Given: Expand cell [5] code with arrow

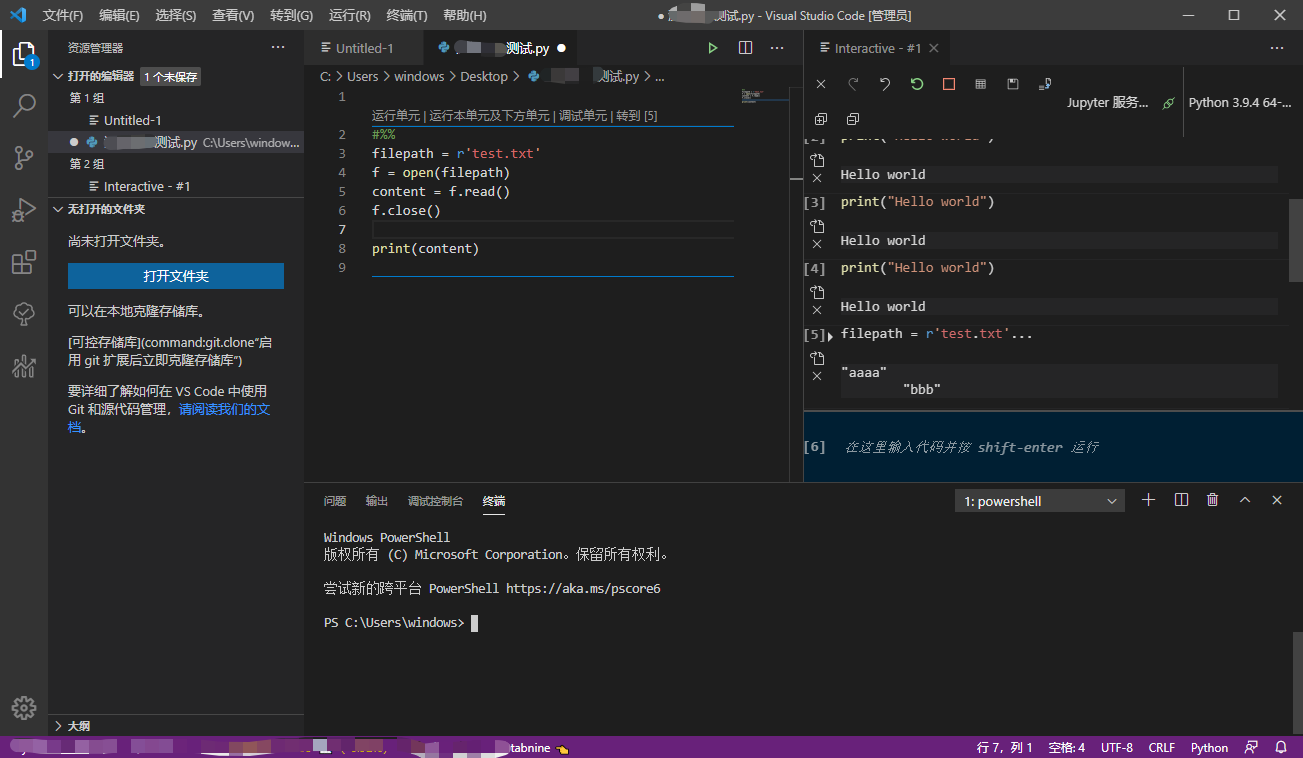Looking at the screenshot, I should (x=831, y=337).
